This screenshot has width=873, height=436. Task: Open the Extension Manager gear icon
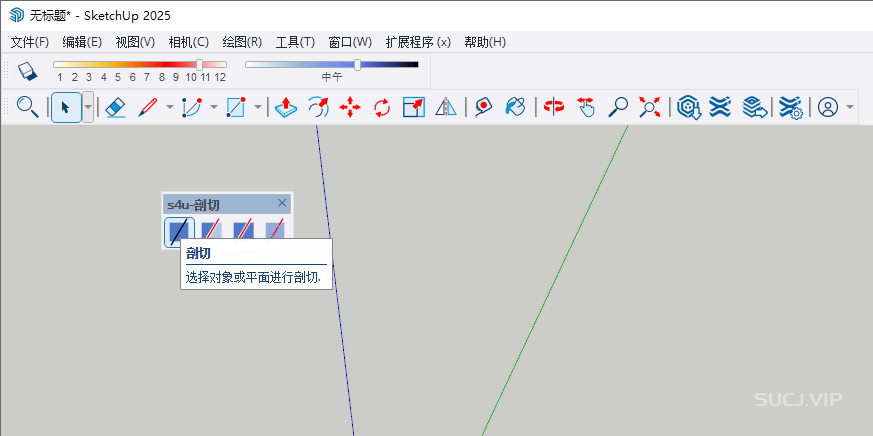click(x=790, y=106)
